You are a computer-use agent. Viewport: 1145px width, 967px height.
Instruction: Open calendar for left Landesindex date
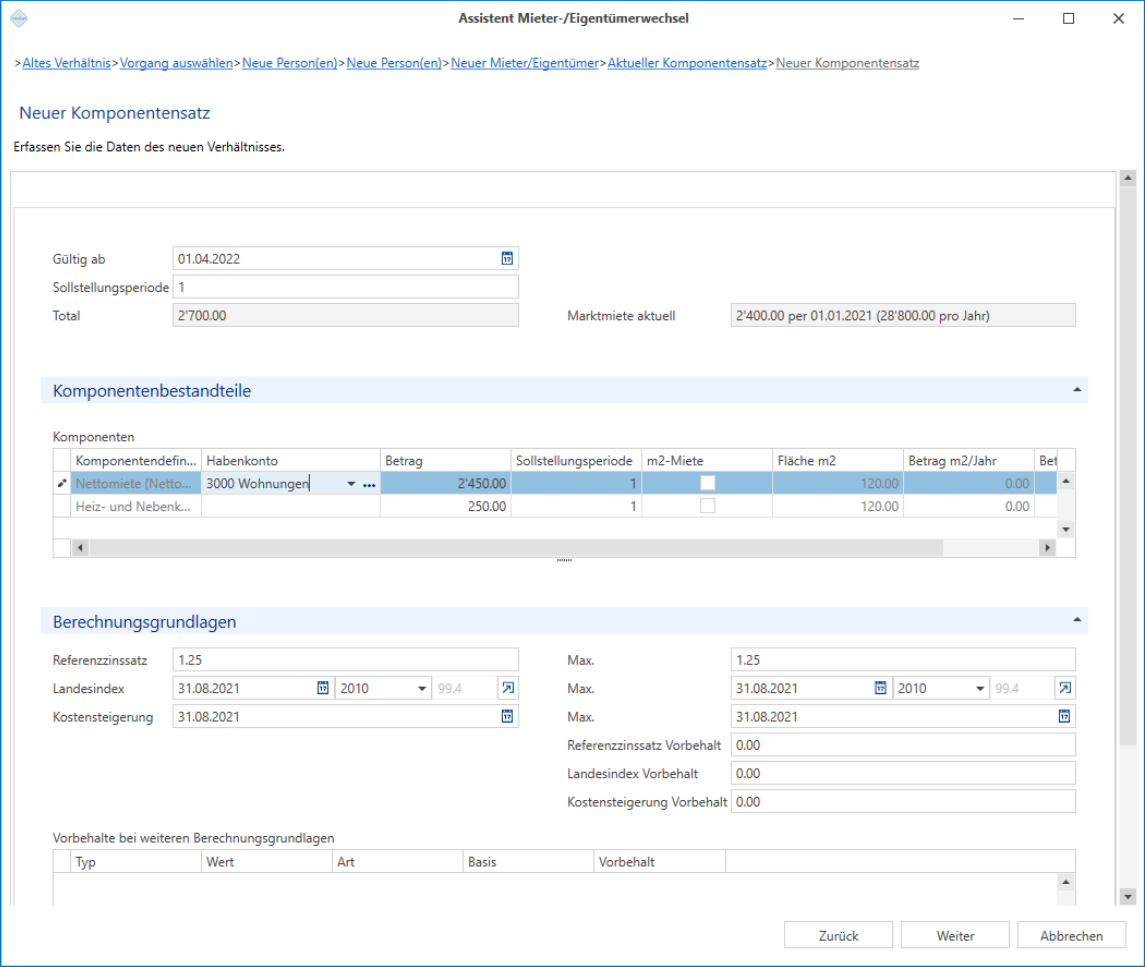click(x=323, y=688)
